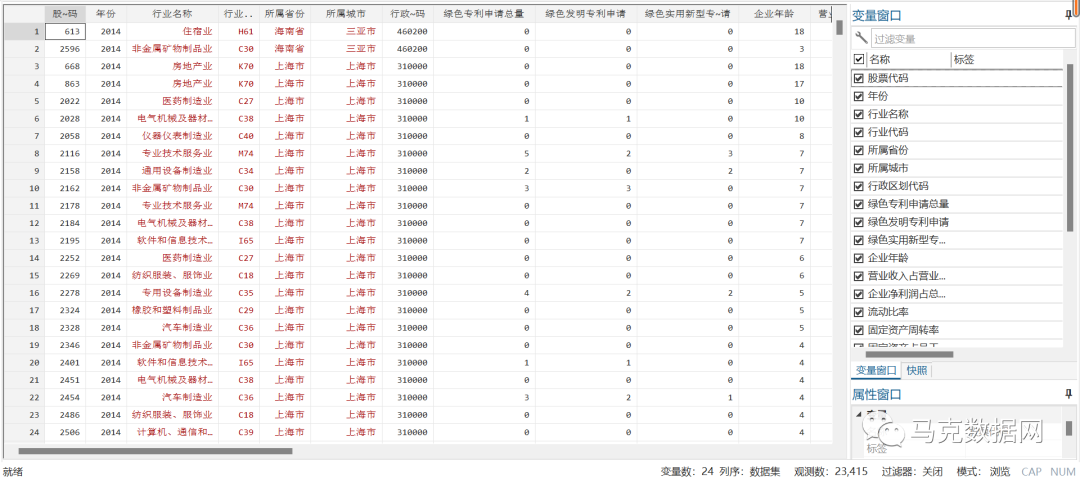Select the 行政~码 column header

[408, 13]
